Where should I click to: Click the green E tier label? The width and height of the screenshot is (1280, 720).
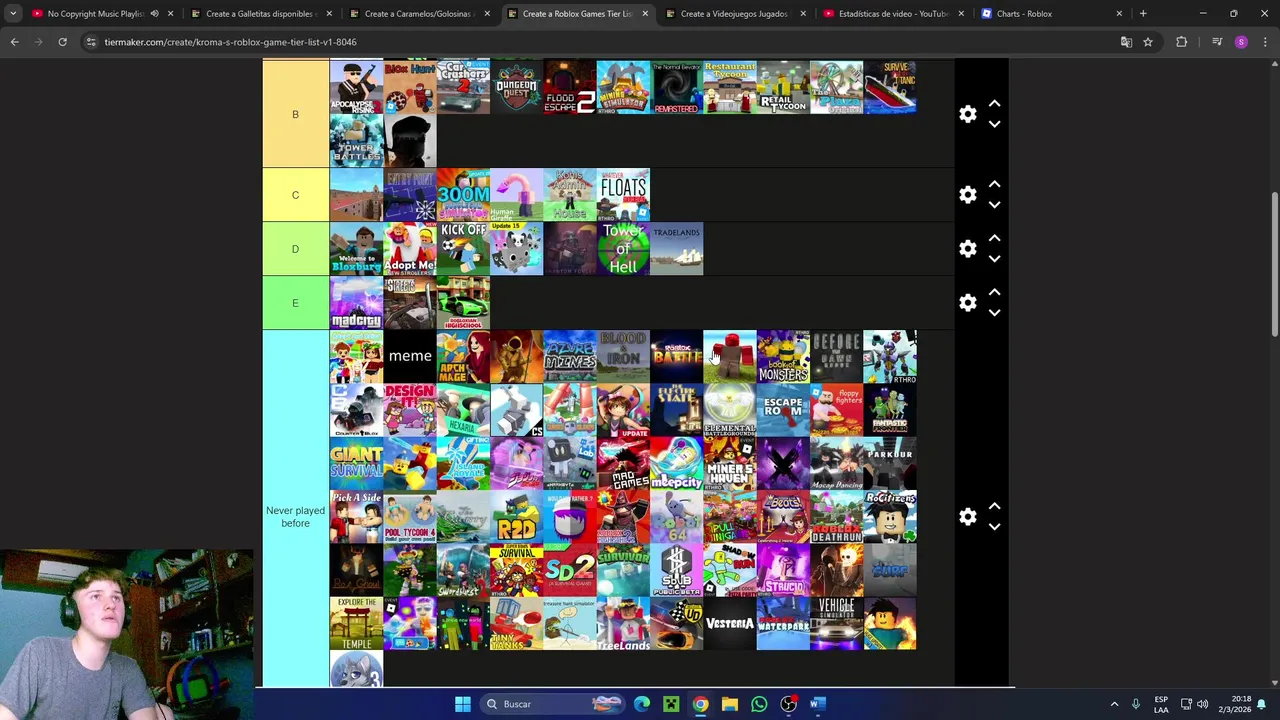[295, 303]
